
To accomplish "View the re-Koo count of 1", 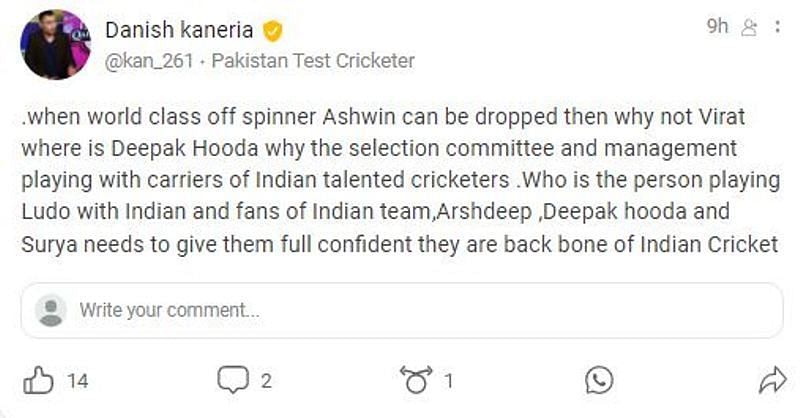I will (450, 381).
